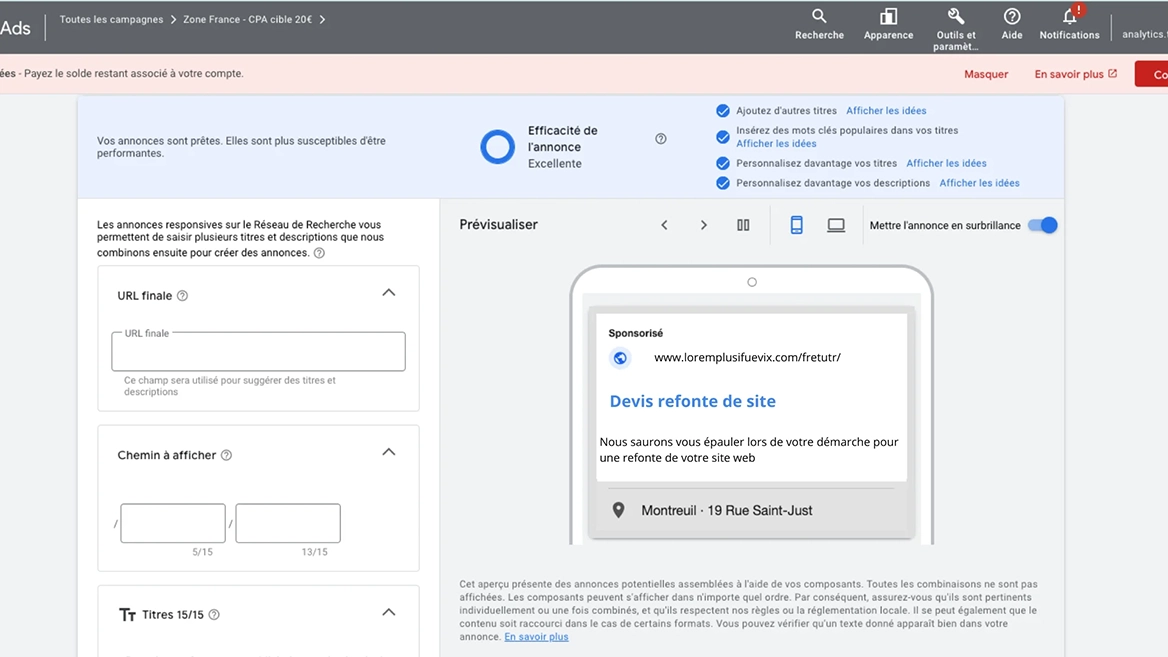Show previous ad preview
Image resolution: width=1168 pixels, height=657 pixels.
(x=664, y=225)
